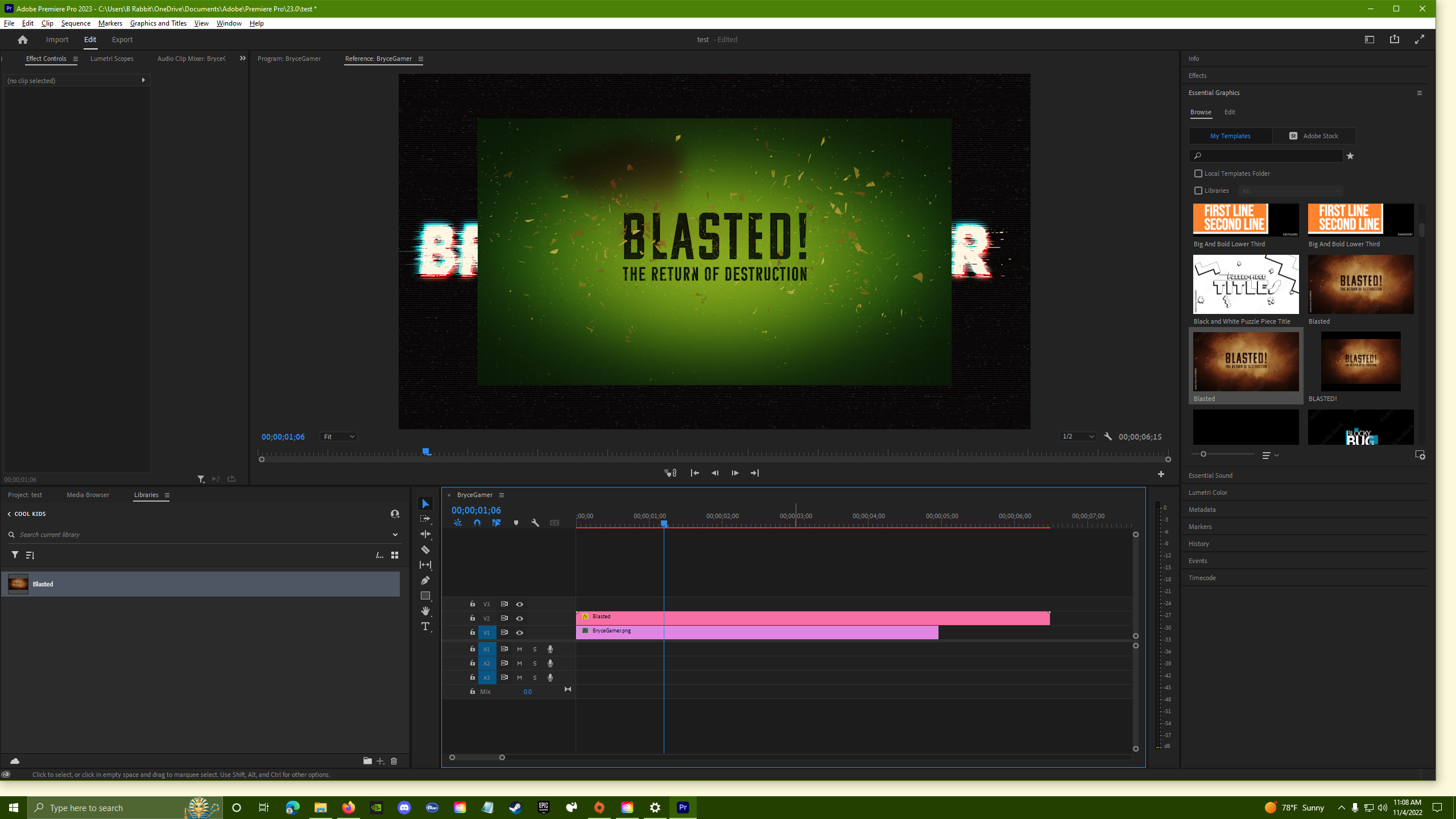Activate the Type tool
Viewport: 1456px width, 819px height.
click(425, 626)
